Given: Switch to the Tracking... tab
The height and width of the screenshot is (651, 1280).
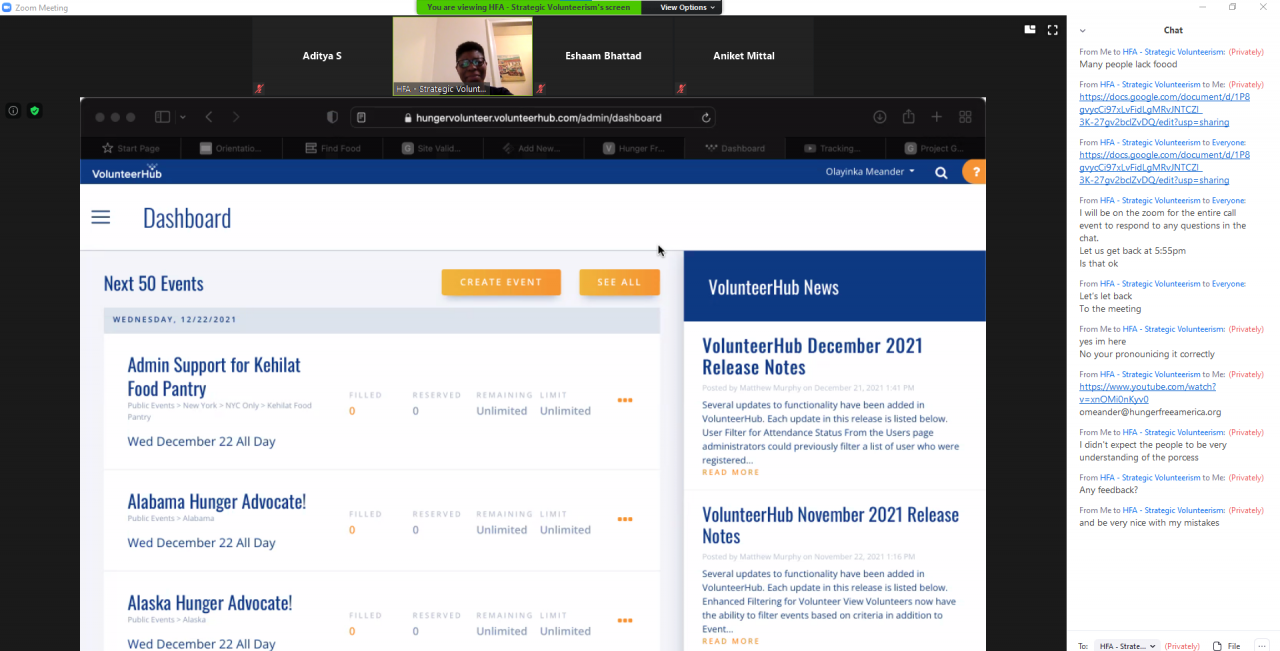Looking at the screenshot, I should [836, 148].
